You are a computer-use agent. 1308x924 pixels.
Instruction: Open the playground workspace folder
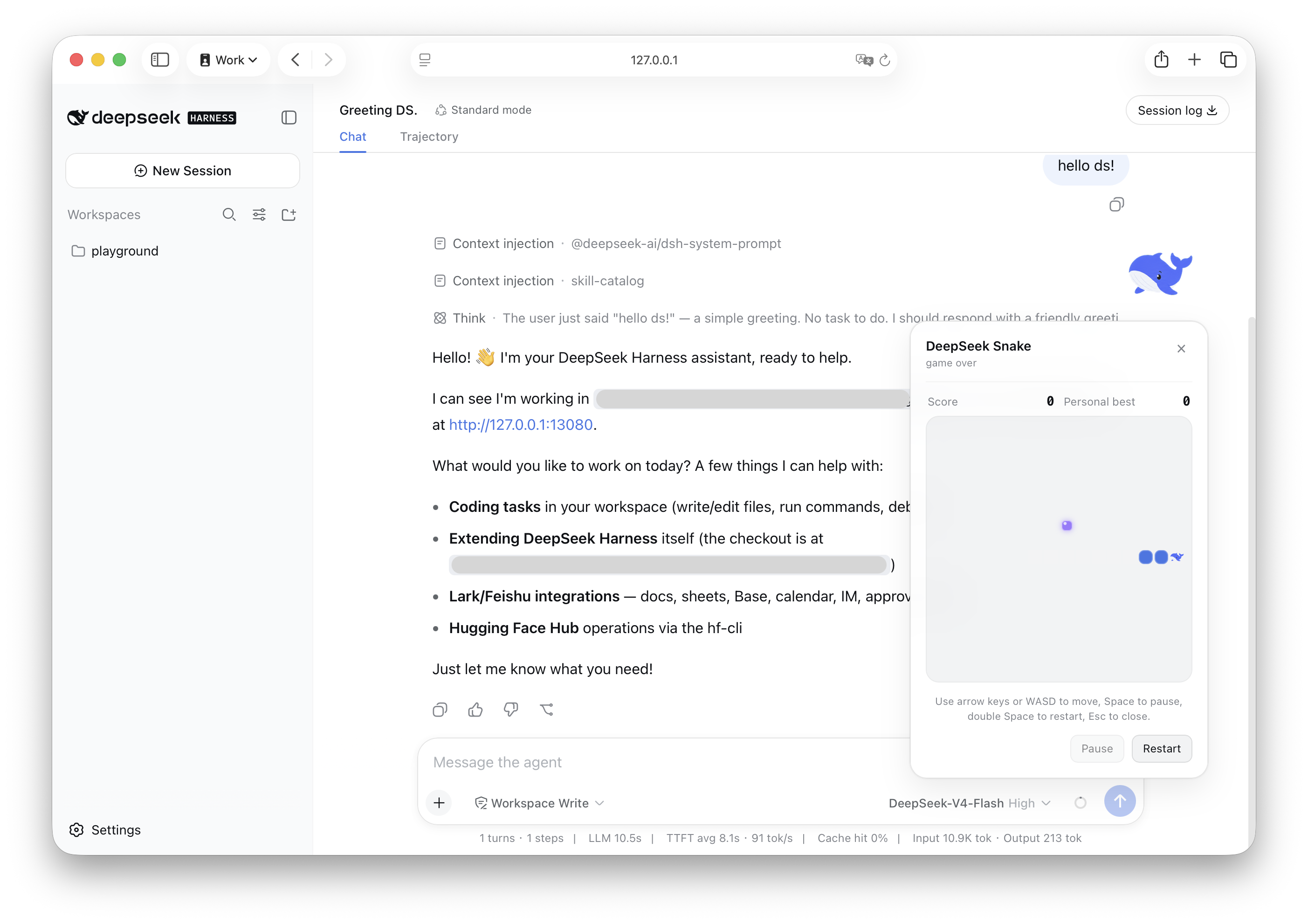click(x=115, y=251)
